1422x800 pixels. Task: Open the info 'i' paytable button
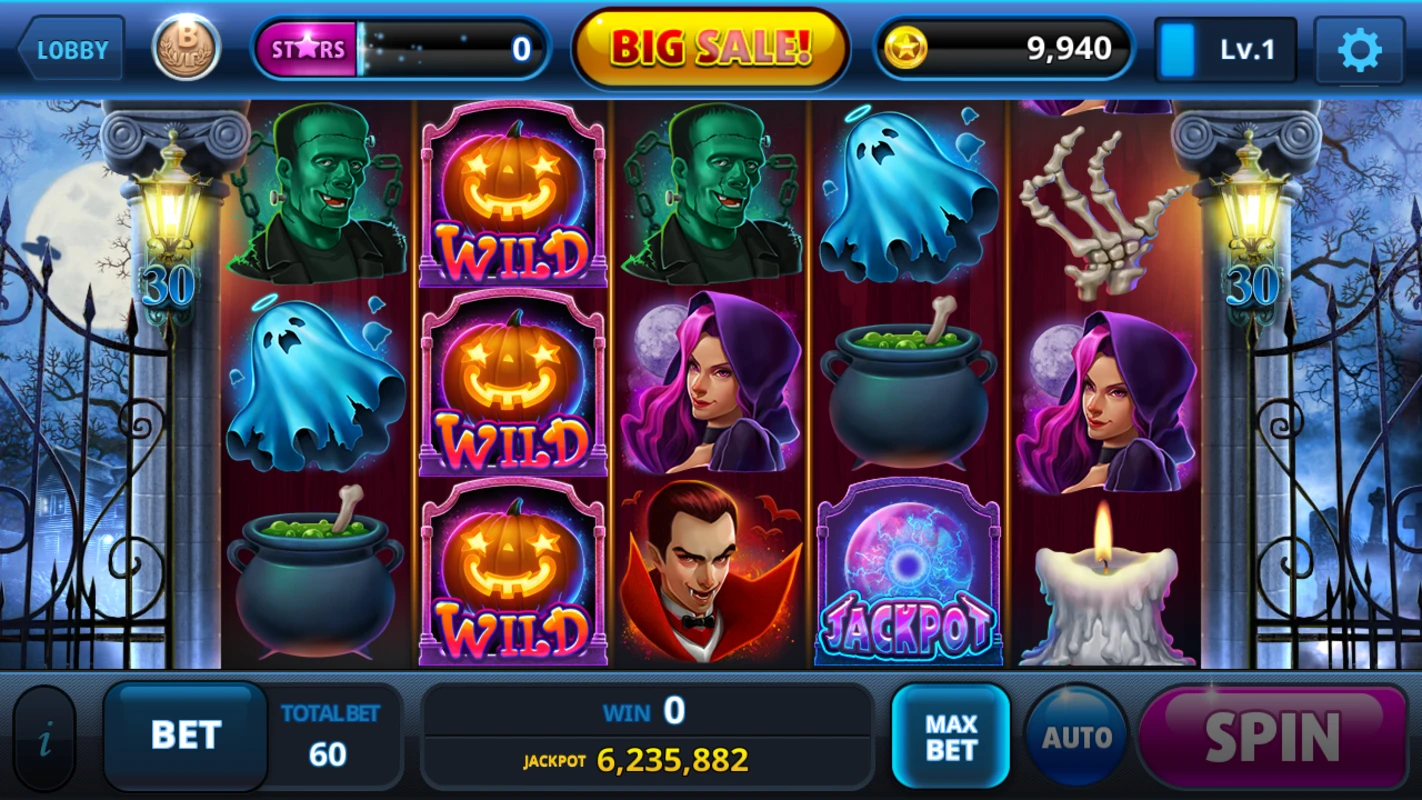pyautogui.click(x=45, y=740)
